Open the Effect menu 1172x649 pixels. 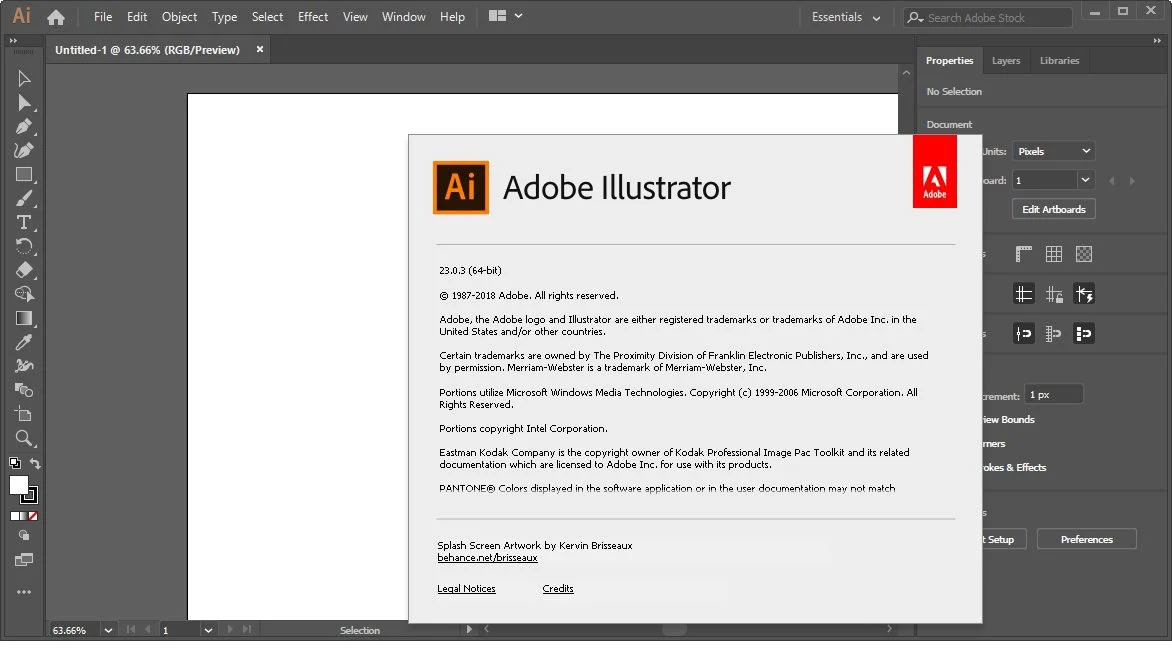312,16
